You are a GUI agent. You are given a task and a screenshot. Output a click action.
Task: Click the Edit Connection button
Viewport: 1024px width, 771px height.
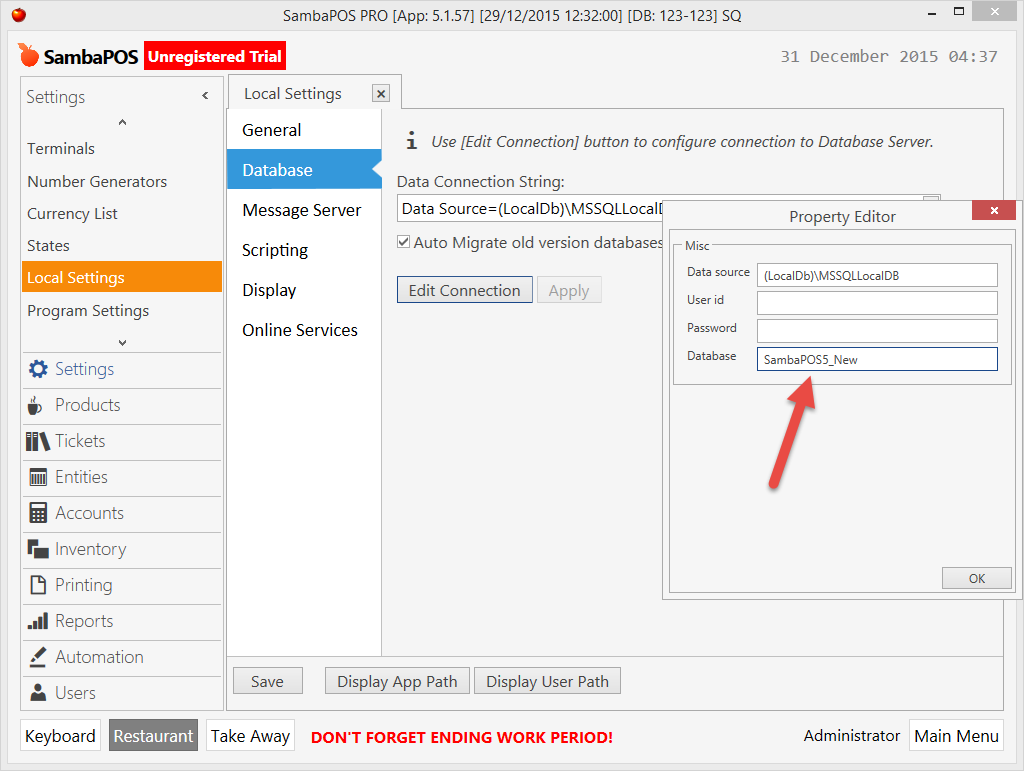pyautogui.click(x=464, y=289)
